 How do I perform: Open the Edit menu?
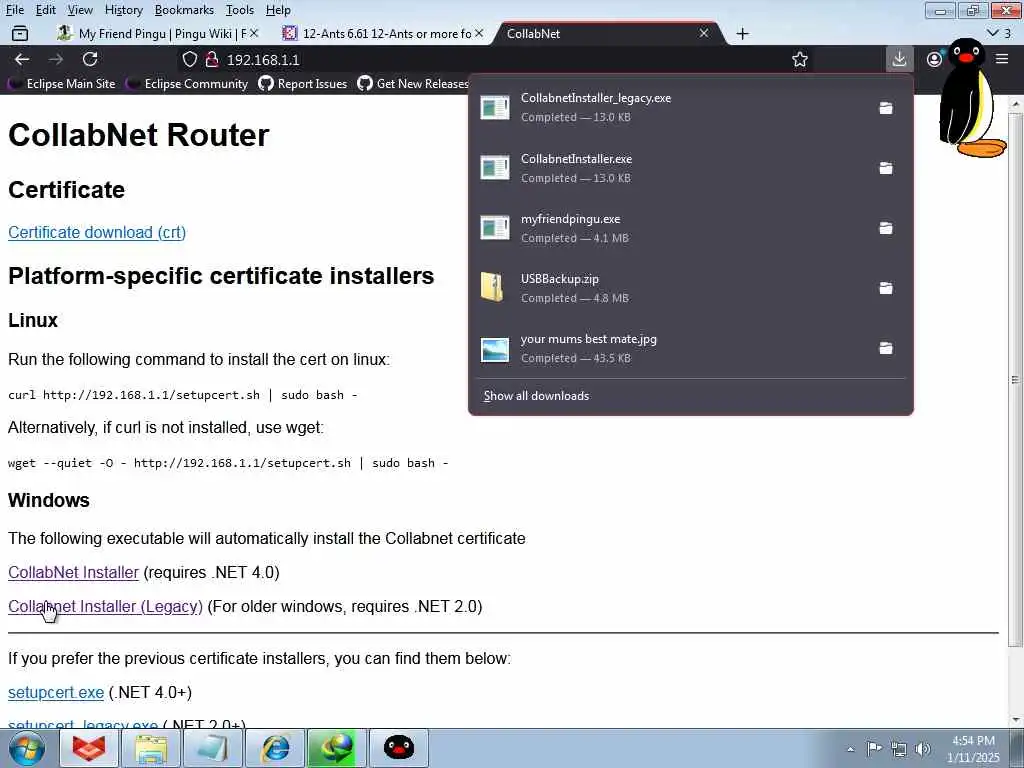pyautogui.click(x=45, y=10)
